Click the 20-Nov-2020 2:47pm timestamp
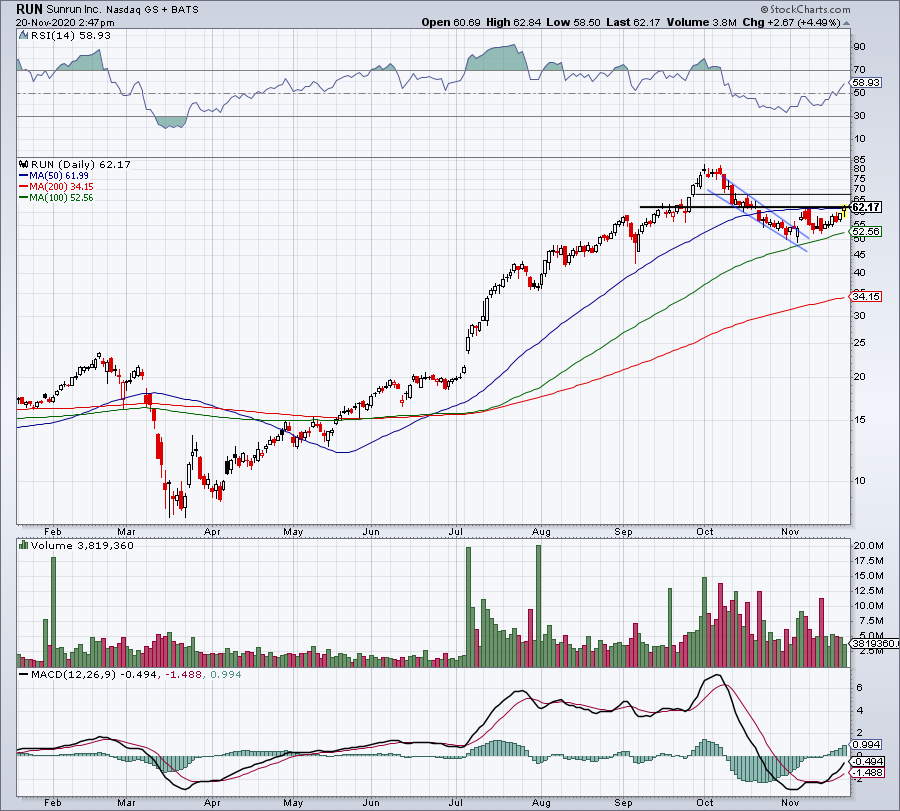This screenshot has height=811, width=900. tap(65, 23)
